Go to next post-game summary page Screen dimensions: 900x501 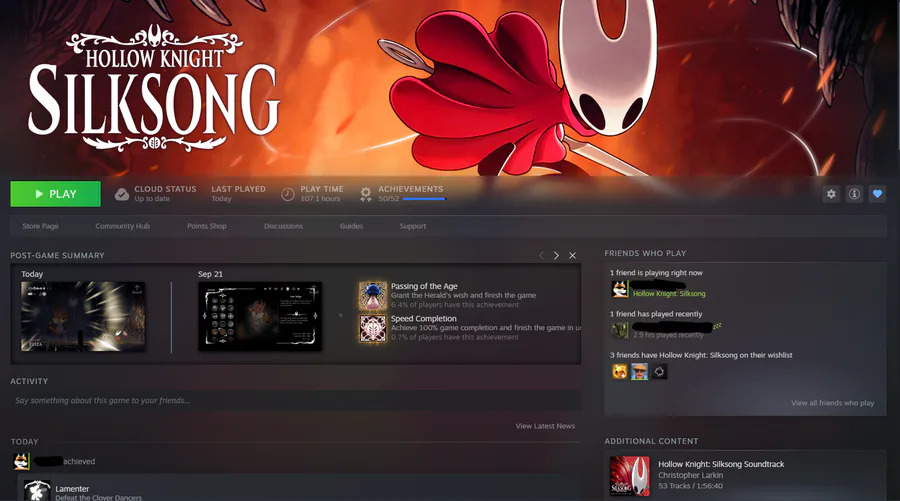click(556, 255)
